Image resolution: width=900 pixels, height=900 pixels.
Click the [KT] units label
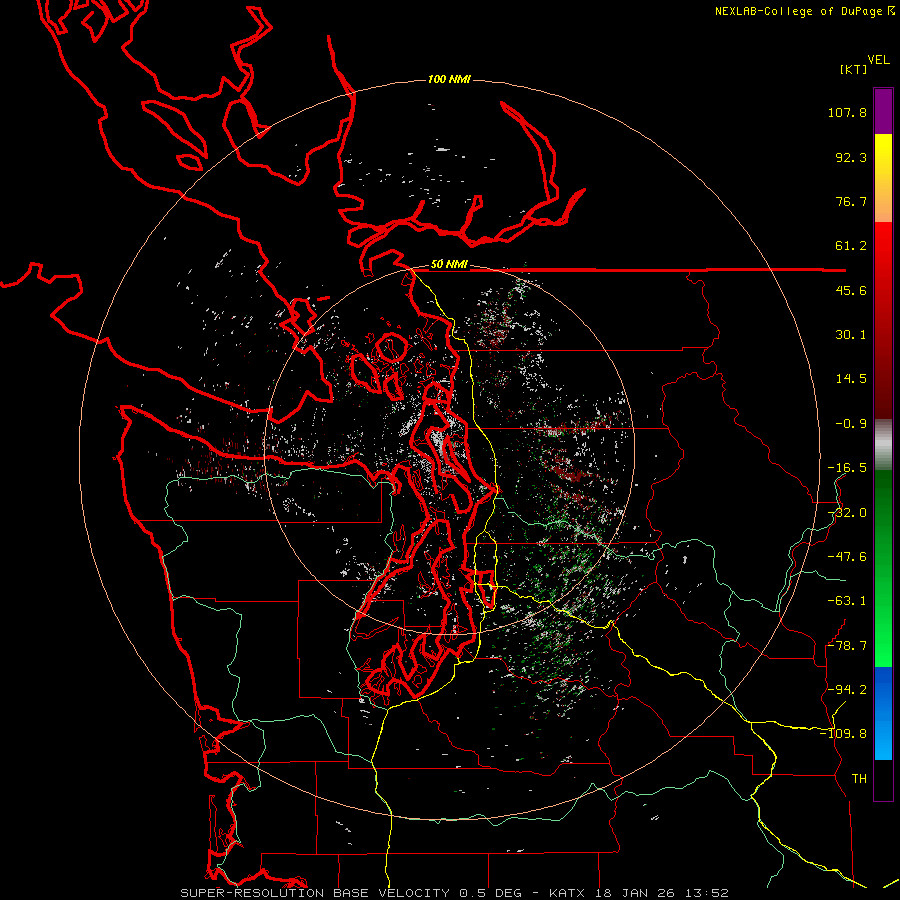click(853, 69)
